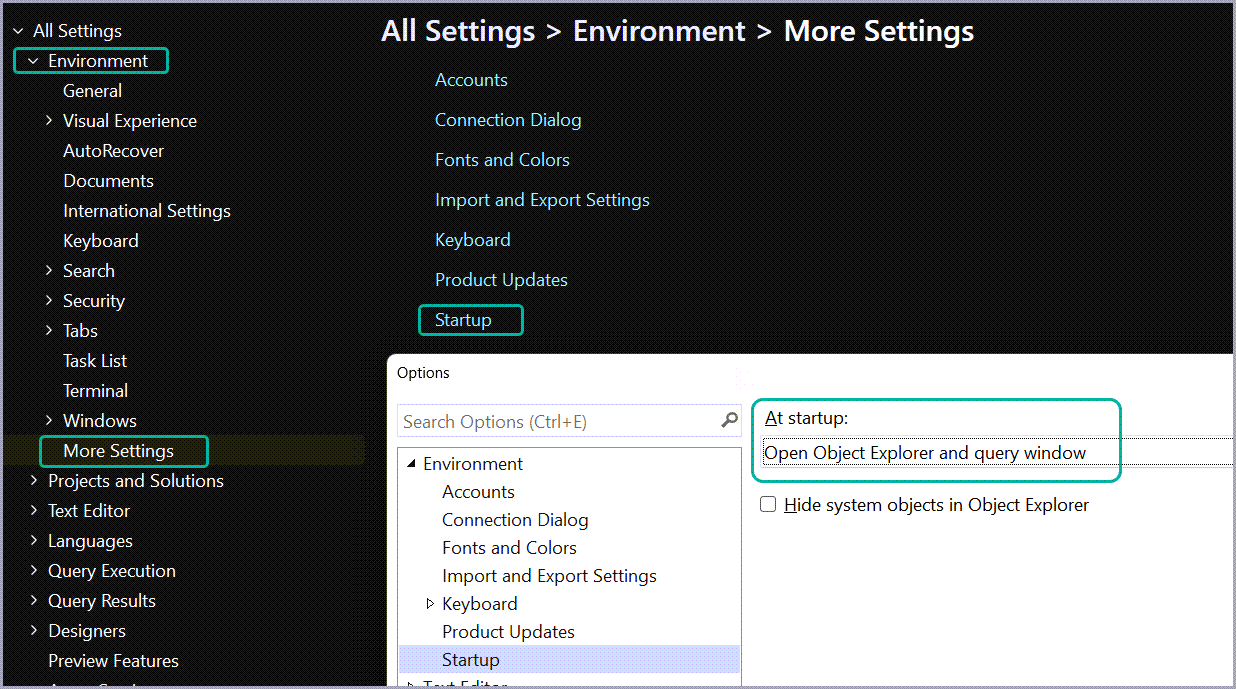This screenshot has height=689, width=1236.
Task: Select More Settings in the sidebar
Action: pyautogui.click(x=123, y=451)
